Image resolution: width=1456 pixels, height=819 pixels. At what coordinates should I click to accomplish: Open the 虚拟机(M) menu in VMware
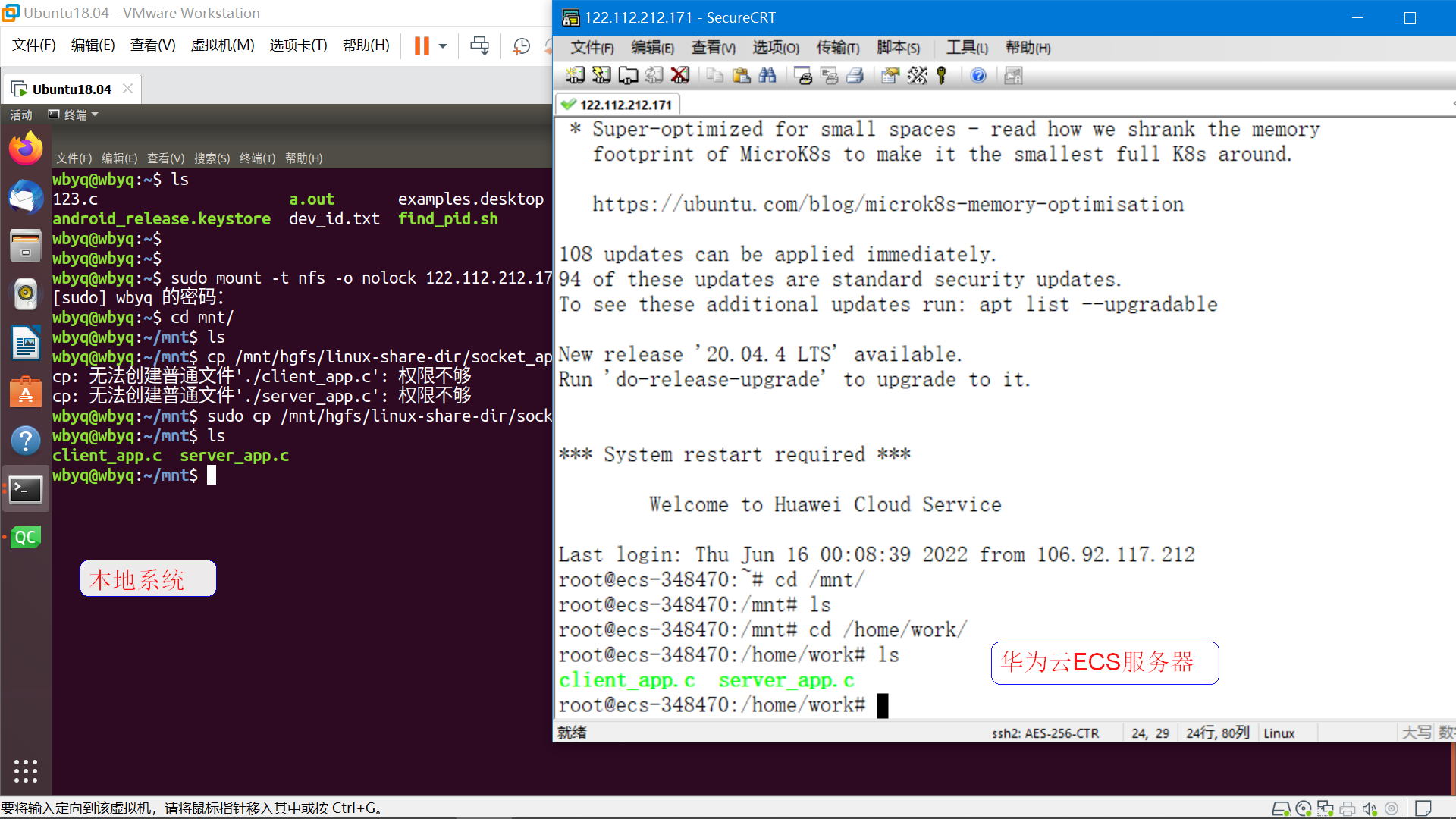[222, 45]
